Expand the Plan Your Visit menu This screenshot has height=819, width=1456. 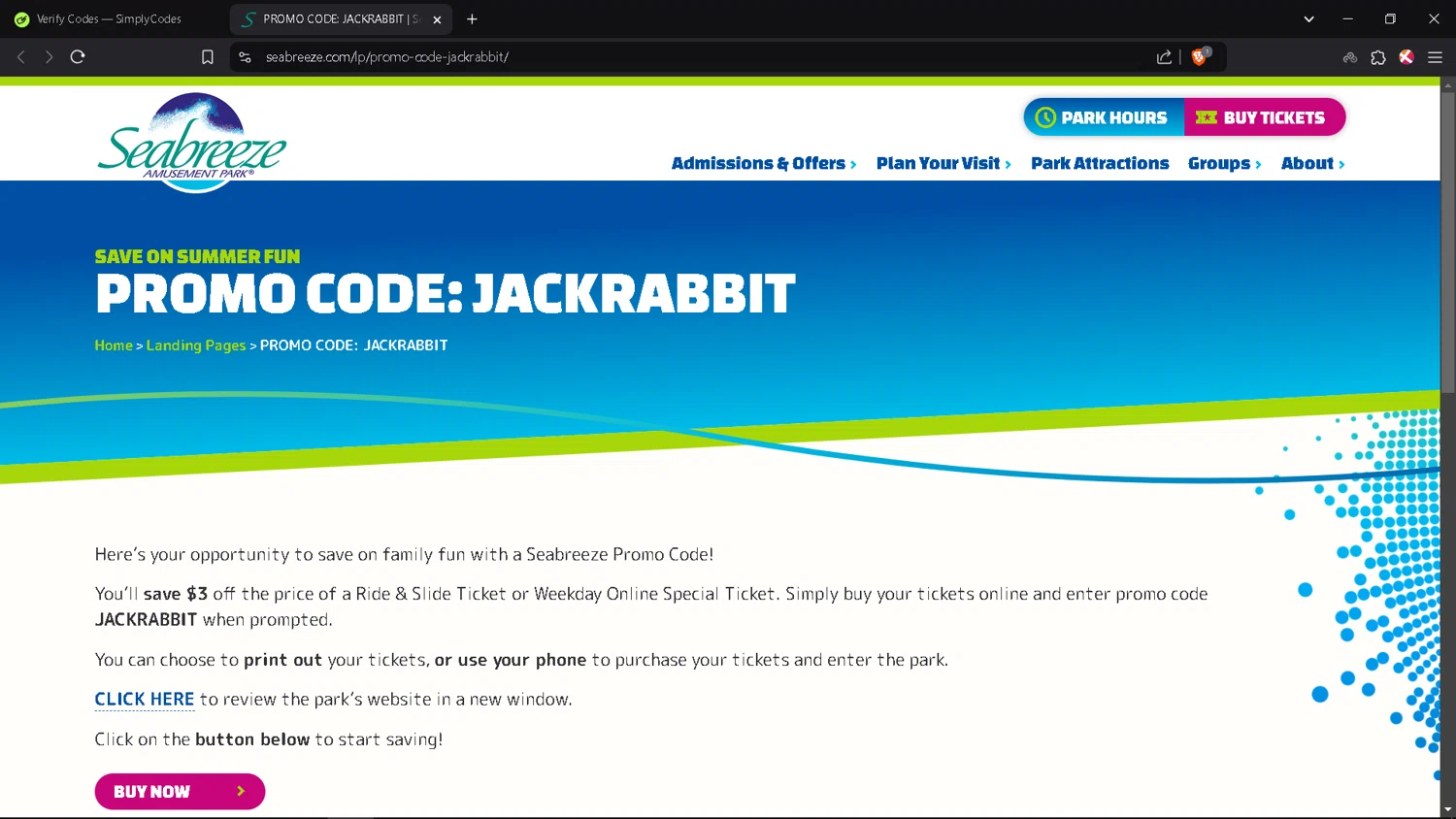pyautogui.click(x=943, y=163)
